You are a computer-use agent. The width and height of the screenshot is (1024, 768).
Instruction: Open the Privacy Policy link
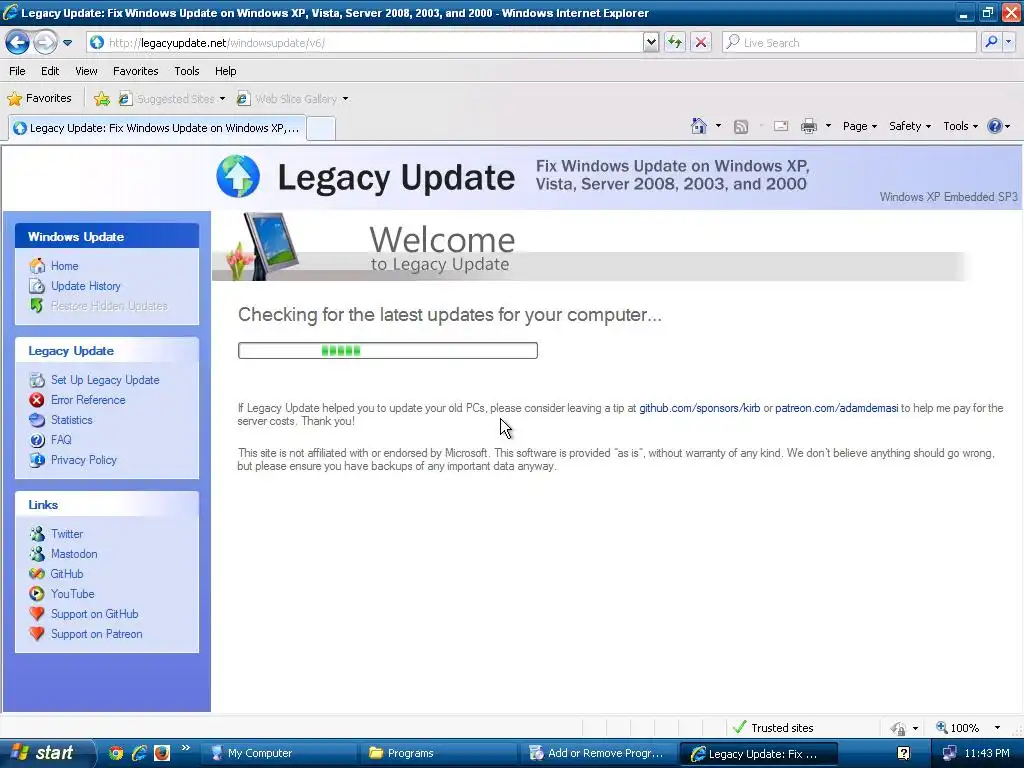84,460
